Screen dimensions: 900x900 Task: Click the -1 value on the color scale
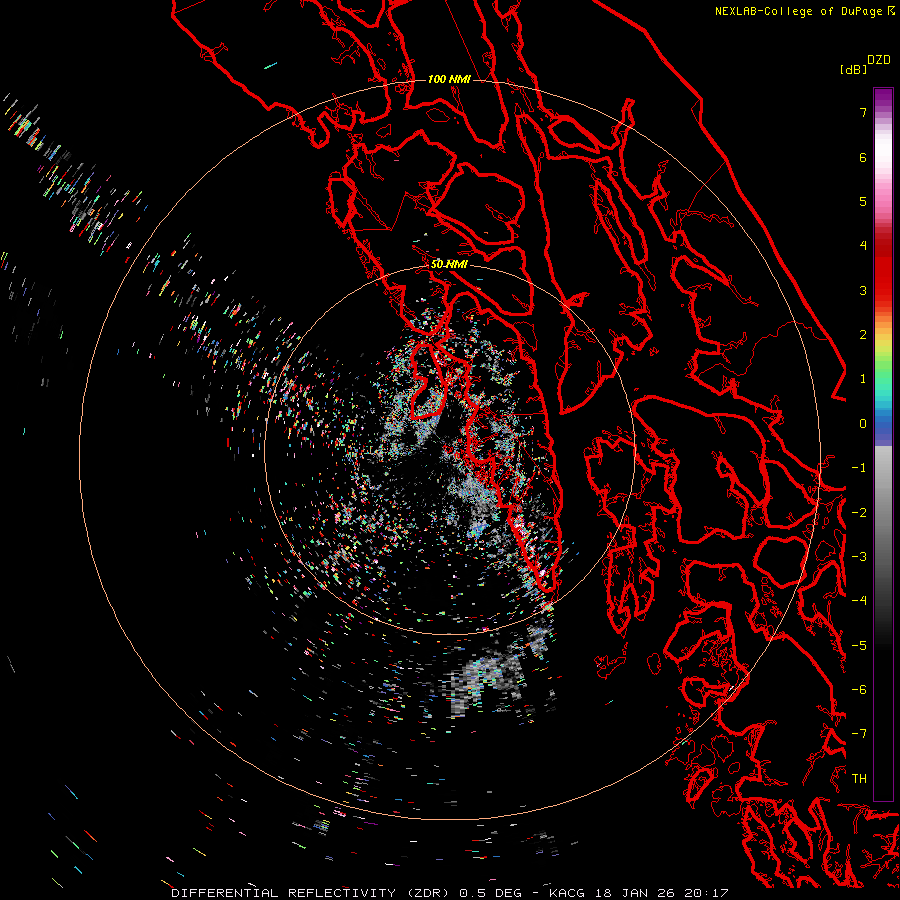tap(859, 468)
